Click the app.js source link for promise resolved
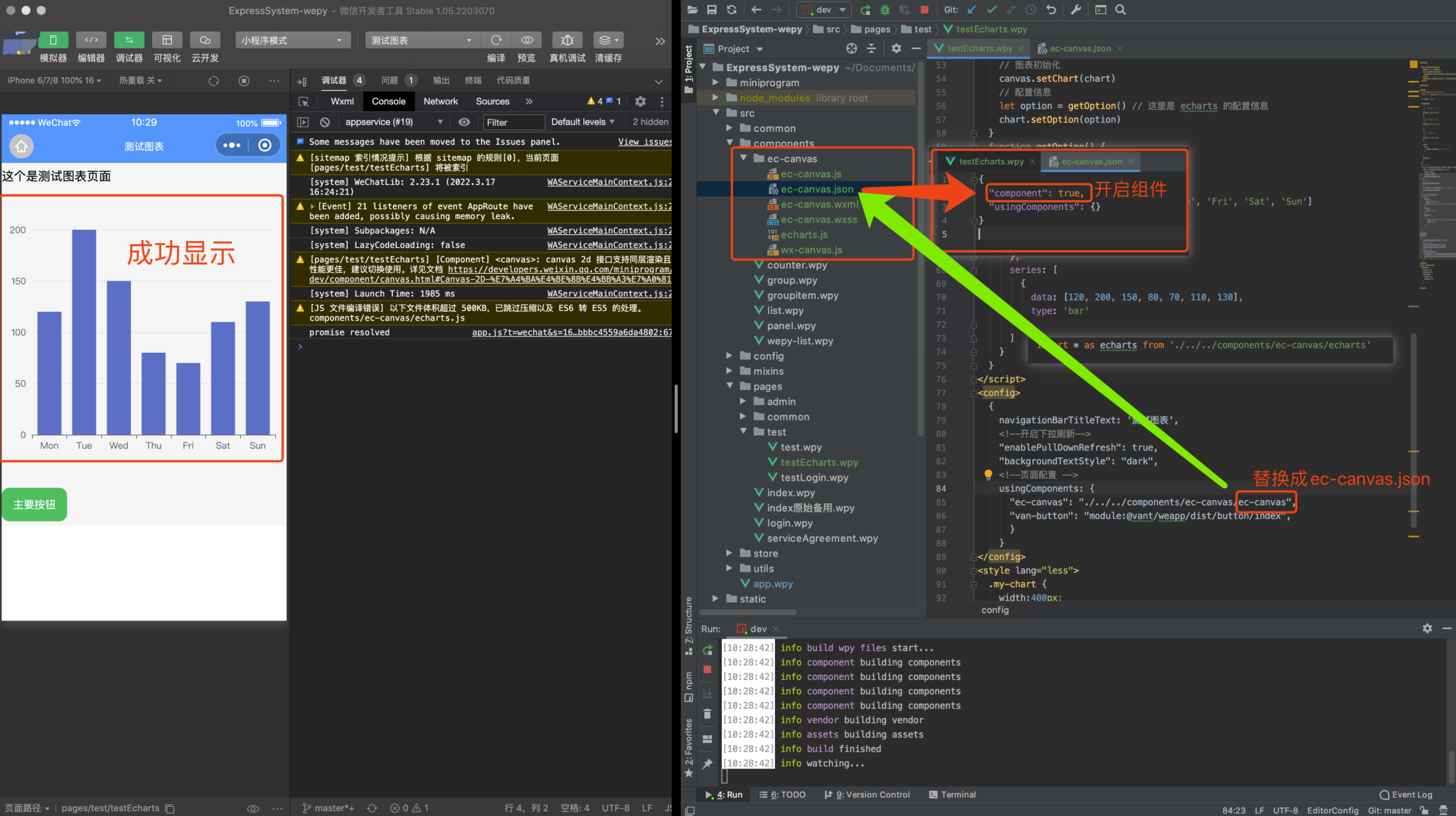Viewport: 1456px width, 816px height. pyautogui.click(x=571, y=333)
